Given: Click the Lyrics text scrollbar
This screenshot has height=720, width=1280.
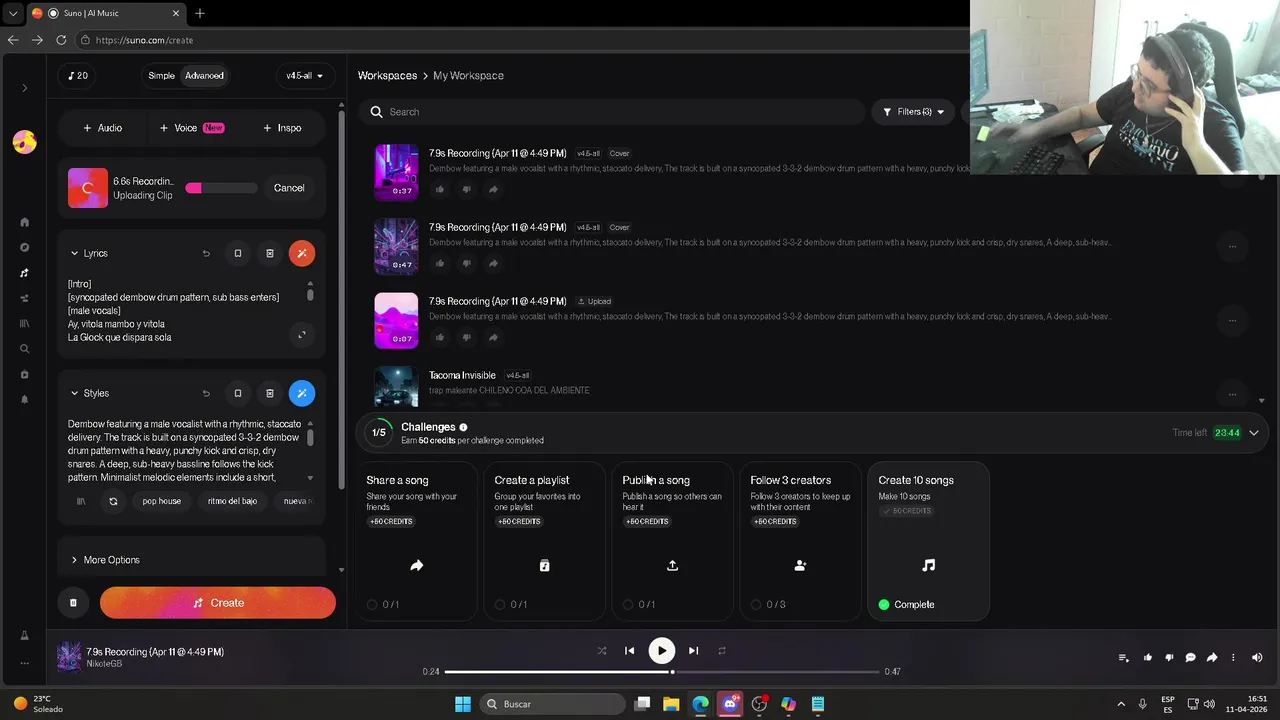Looking at the screenshot, I should coord(310,293).
